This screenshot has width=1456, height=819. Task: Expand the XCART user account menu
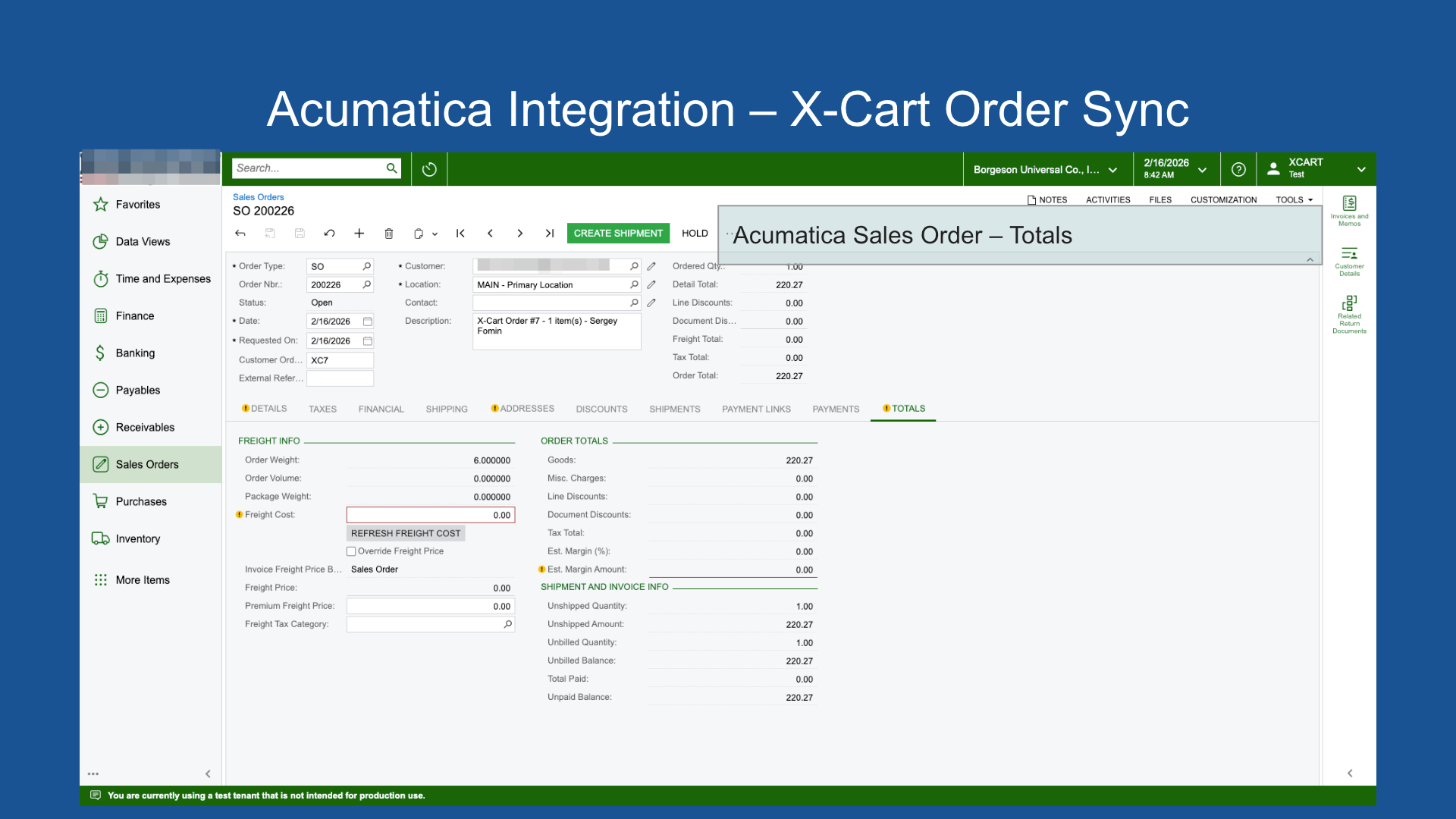[1360, 169]
